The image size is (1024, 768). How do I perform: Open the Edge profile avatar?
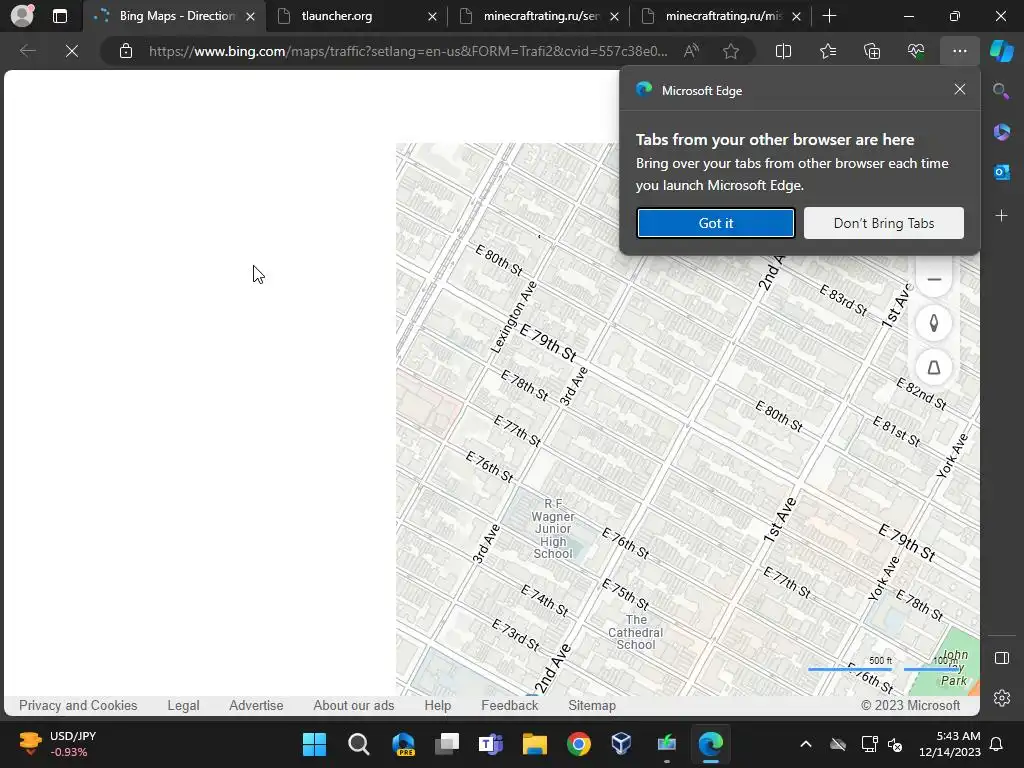[x=22, y=16]
